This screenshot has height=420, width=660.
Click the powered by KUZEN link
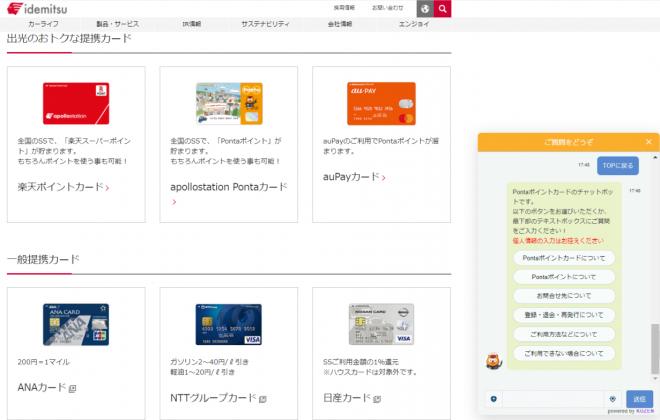[x=631, y=411]
